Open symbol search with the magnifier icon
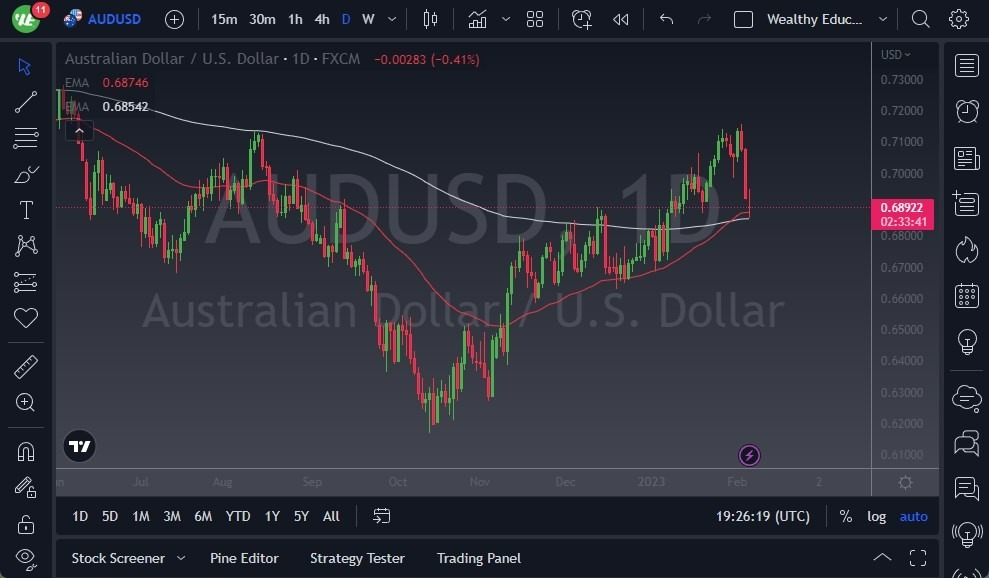Viewport: 989px width, 578px height. [x=920, y=19]
